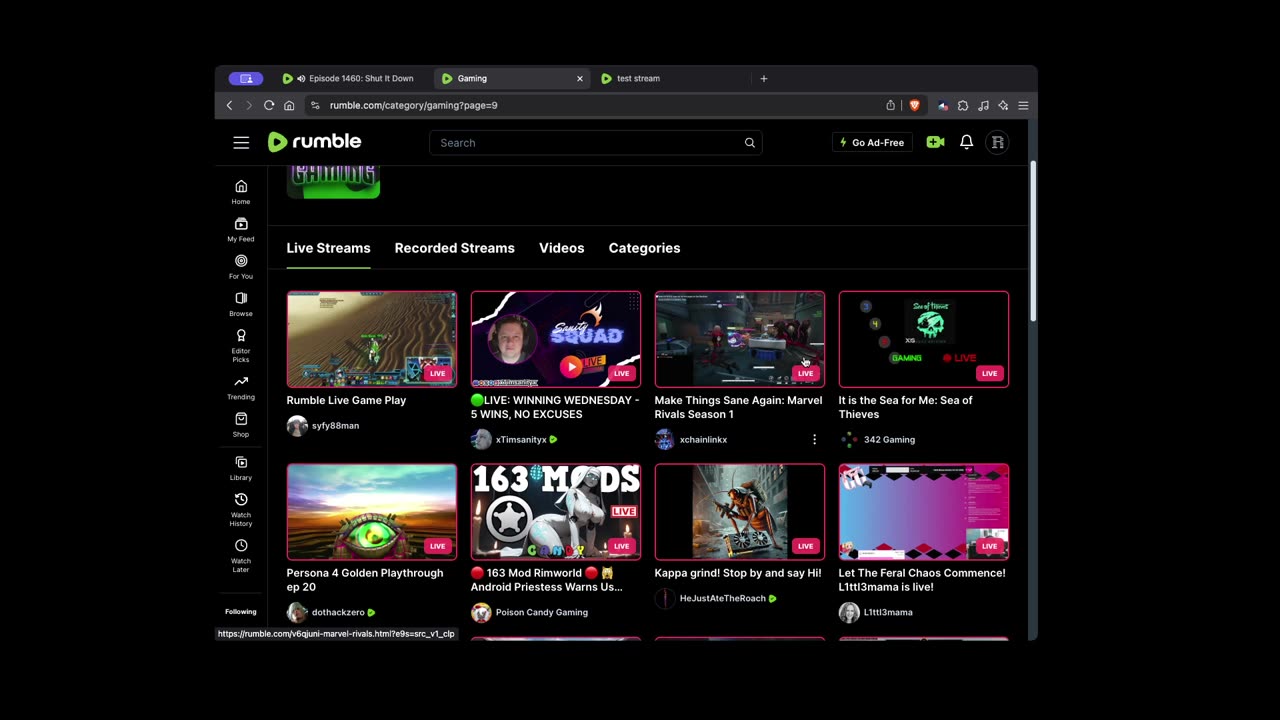Open xTimsanityx channel link
Screen dimensions: 1280x720
tap(521, 439)
